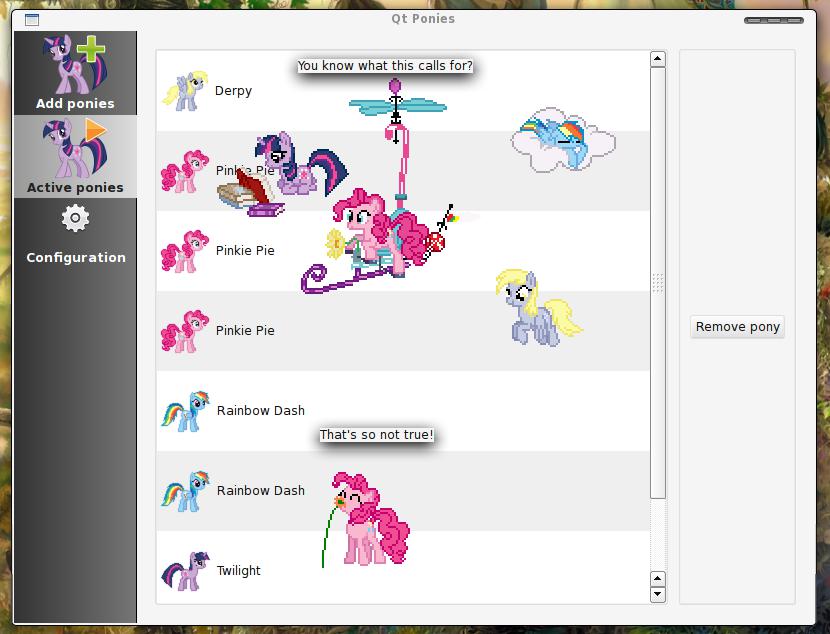This screenshot has height=634, width=830.
Task: Click Twilight Sparkle reading books sprite
Action: tap(282, 175)
